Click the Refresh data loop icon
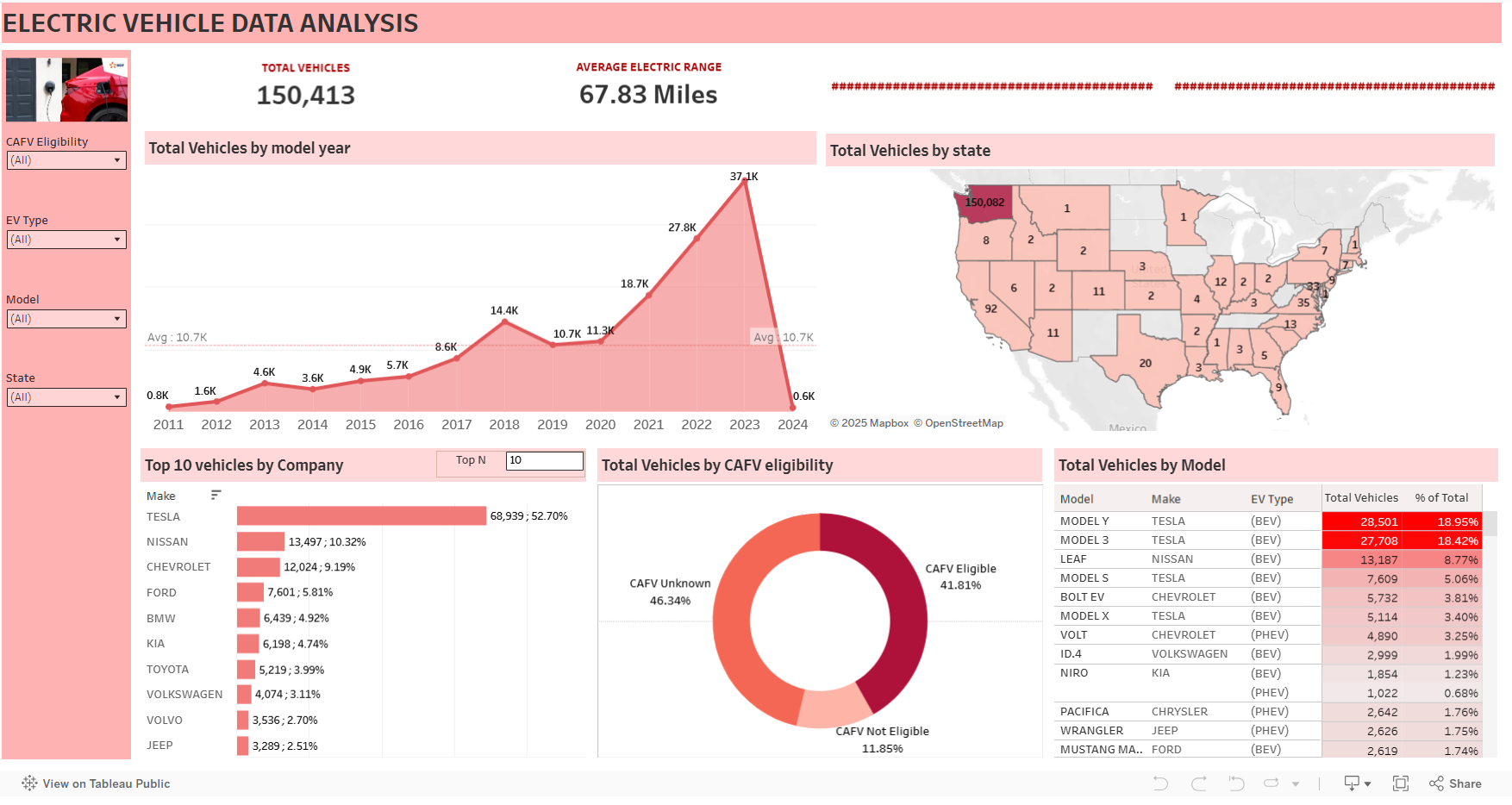Viewport: 1512px width, 805px height. [1271, 783]
